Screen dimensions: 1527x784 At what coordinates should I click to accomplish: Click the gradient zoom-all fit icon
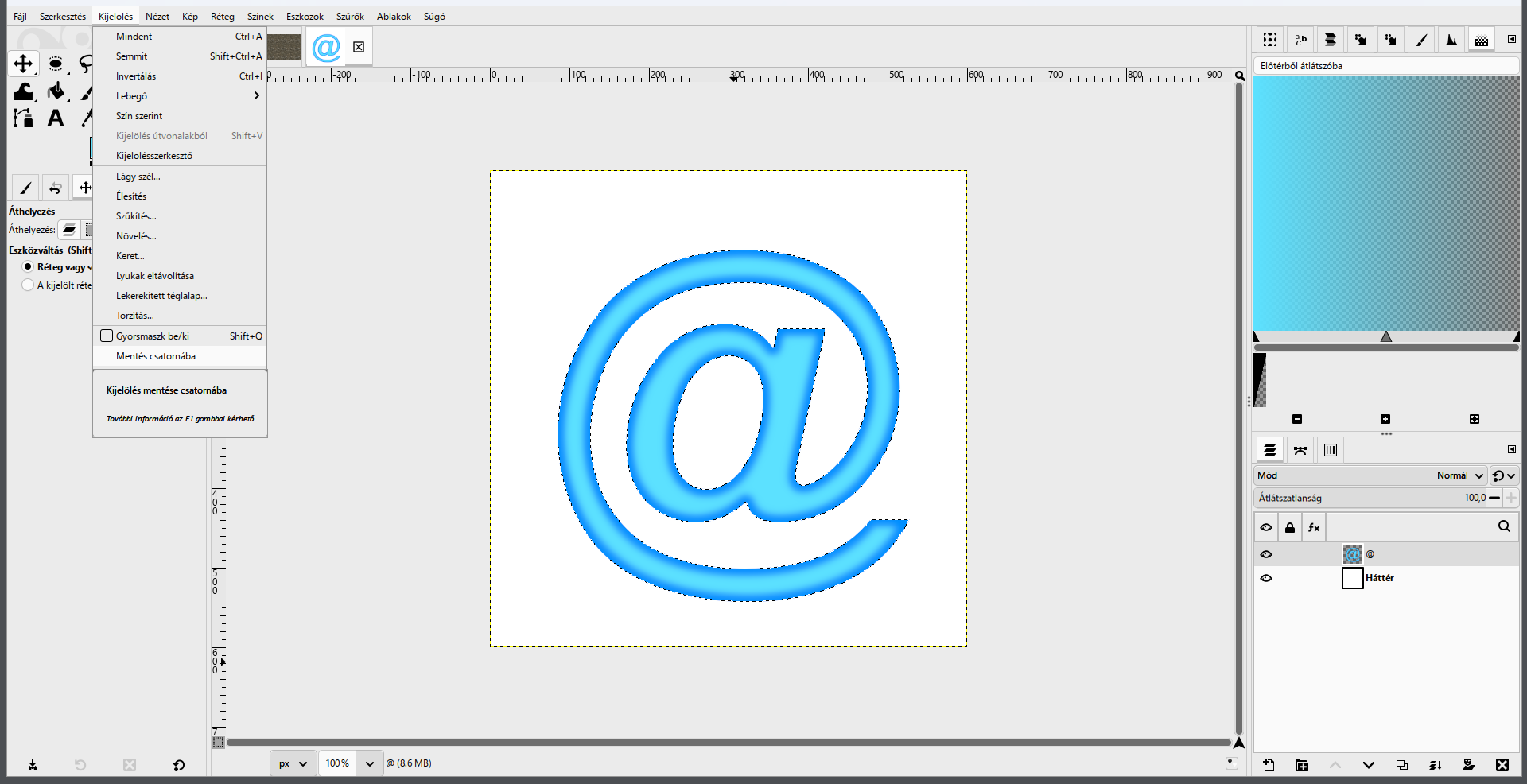tap(1475, 419)
